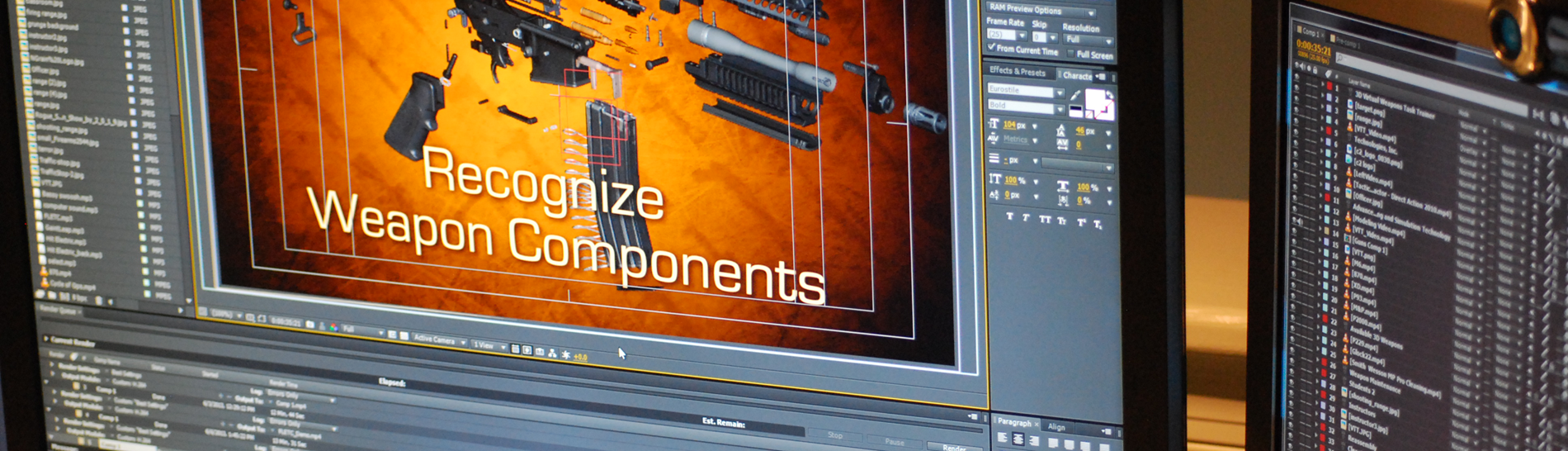This screenshot has height=451, width=1568.
Task: Toggle the region of interest icon
Action: [x=392, y=335]
